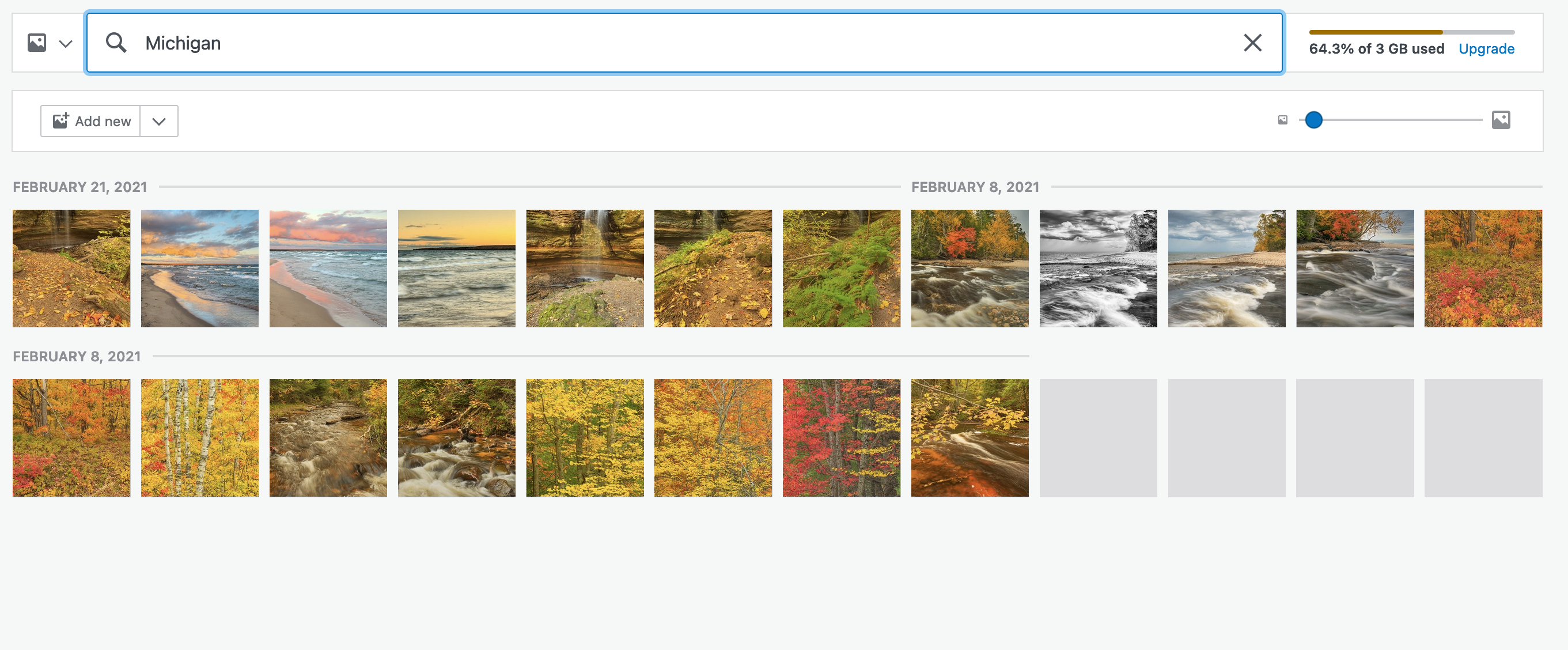Expand the media filter dropdown chevron

click(65, 43)
